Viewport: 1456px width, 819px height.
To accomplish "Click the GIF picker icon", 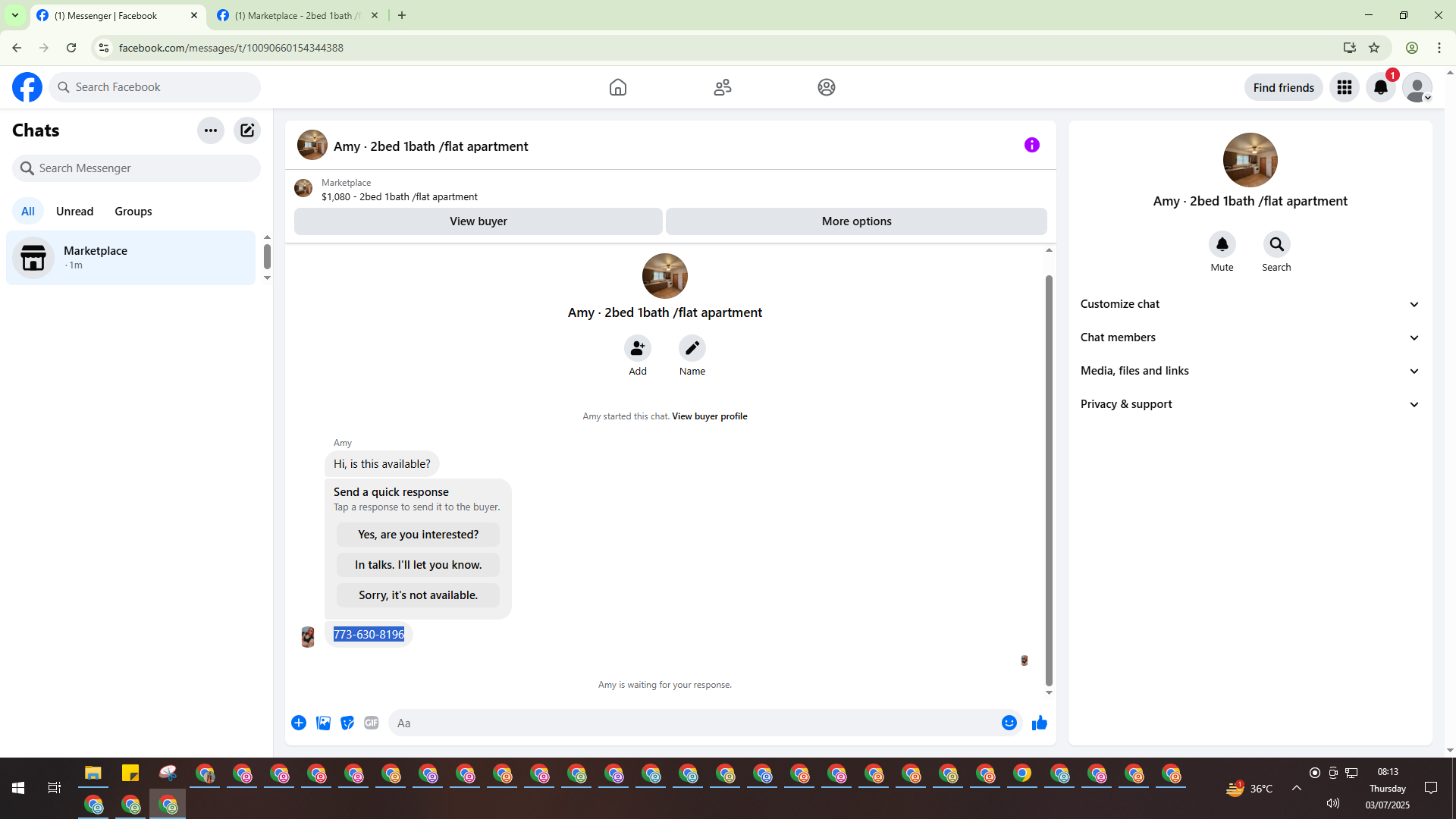I will (x=371, y=723).
